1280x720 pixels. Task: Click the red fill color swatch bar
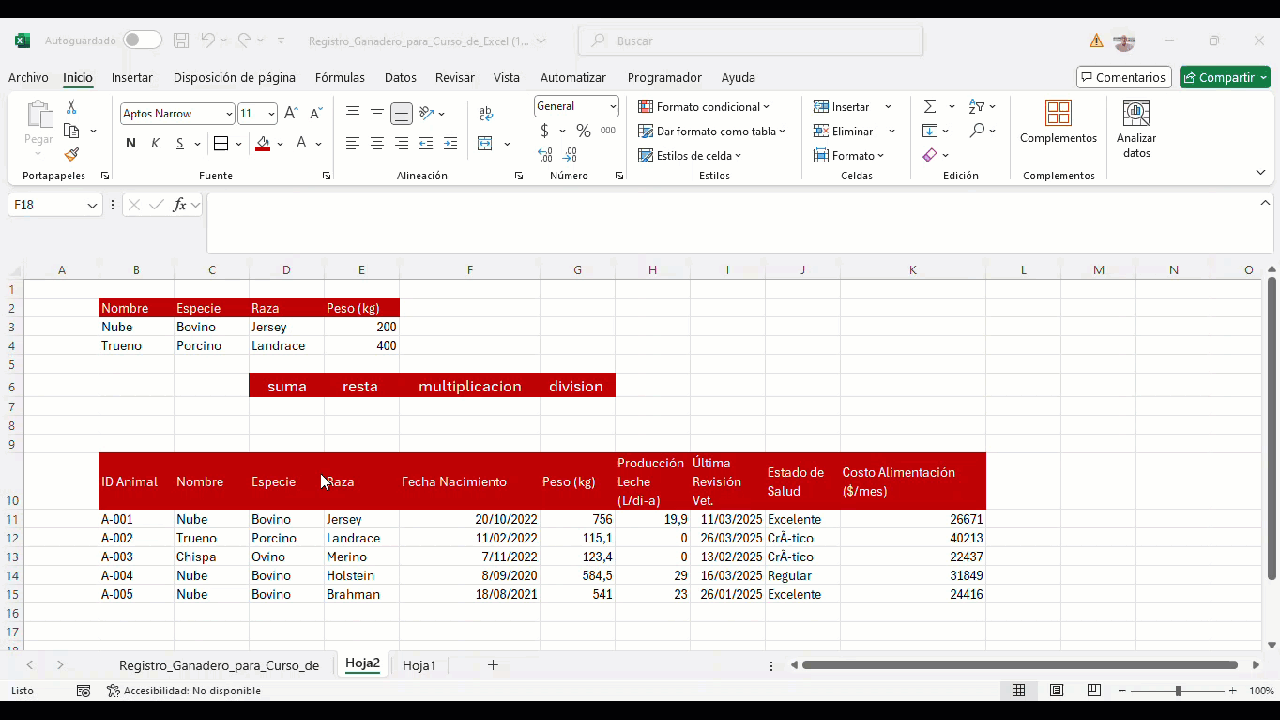click(262, 150)
